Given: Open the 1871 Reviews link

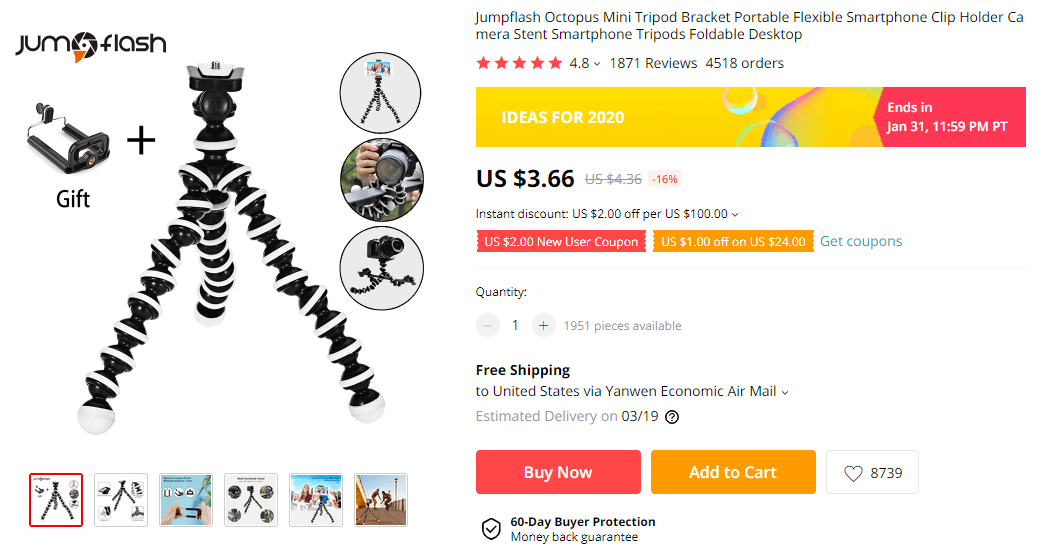Looking at the screenshot, I should [x=653, y=63].
